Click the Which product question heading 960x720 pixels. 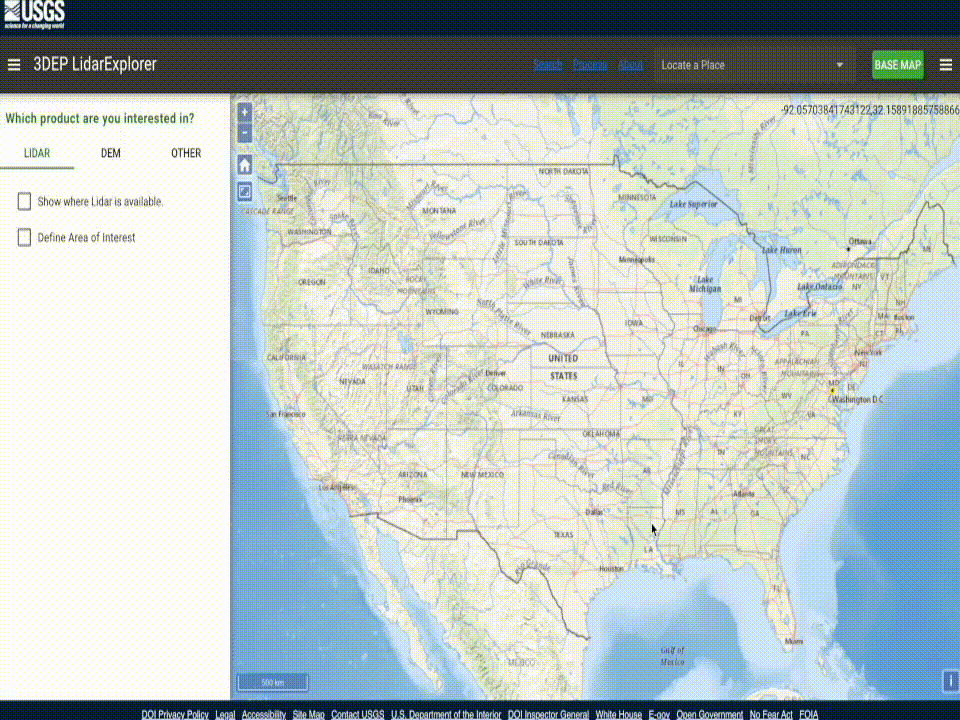(x=100, y=118)
